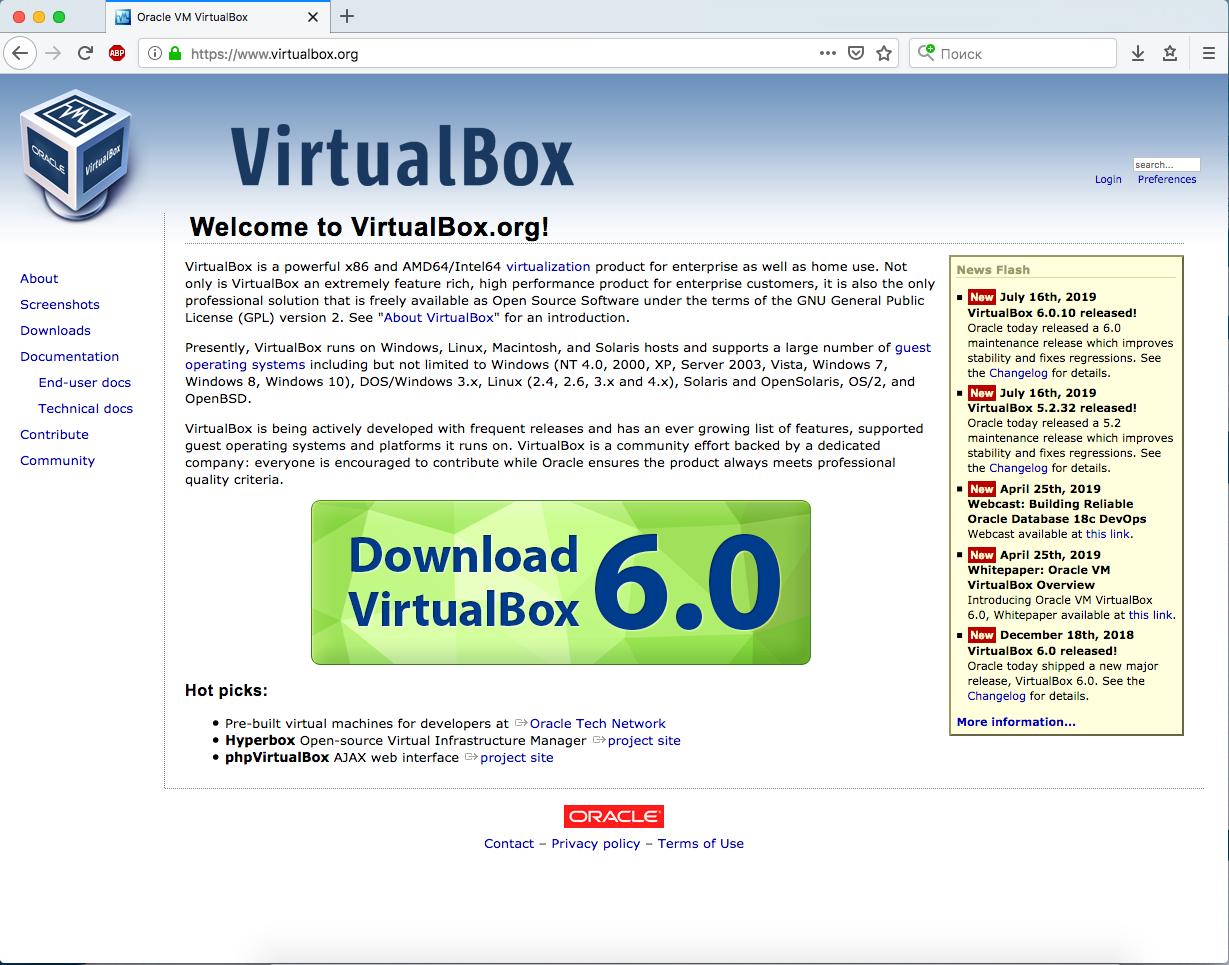Go back with the browser back arrow
Screen dimensions: 1229x965
tap(19, 53)
